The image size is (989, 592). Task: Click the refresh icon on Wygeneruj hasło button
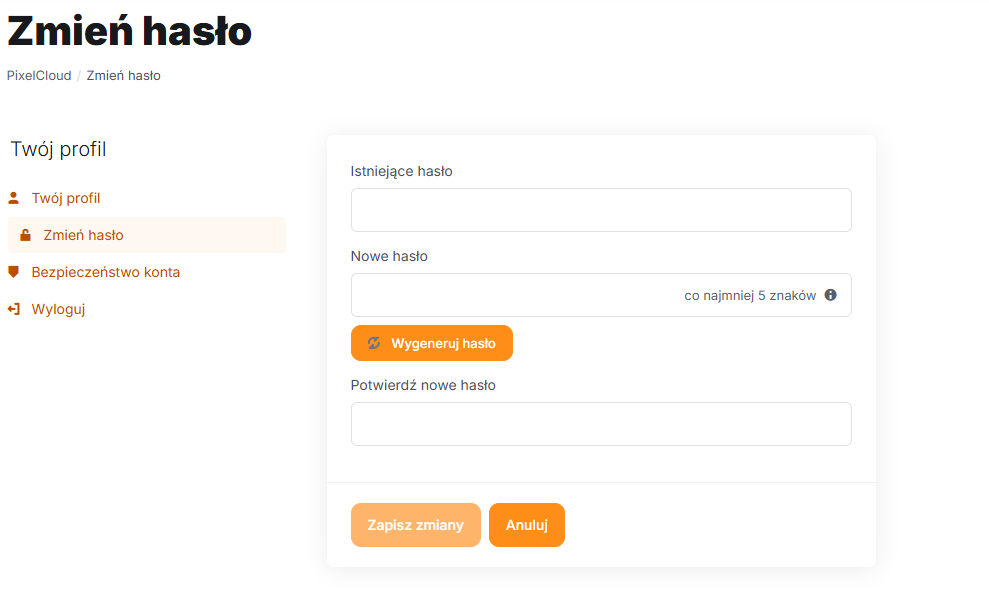point(374,343)
